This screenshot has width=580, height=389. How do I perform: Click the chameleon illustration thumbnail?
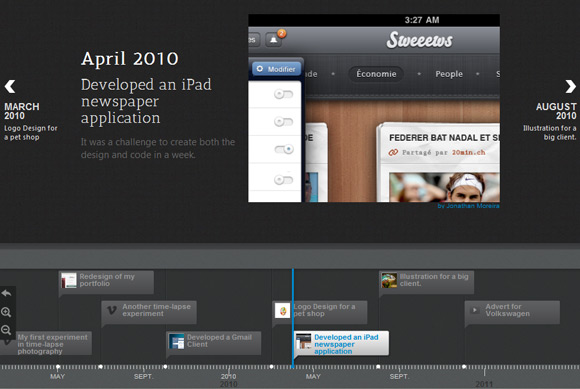click(389, 280)
